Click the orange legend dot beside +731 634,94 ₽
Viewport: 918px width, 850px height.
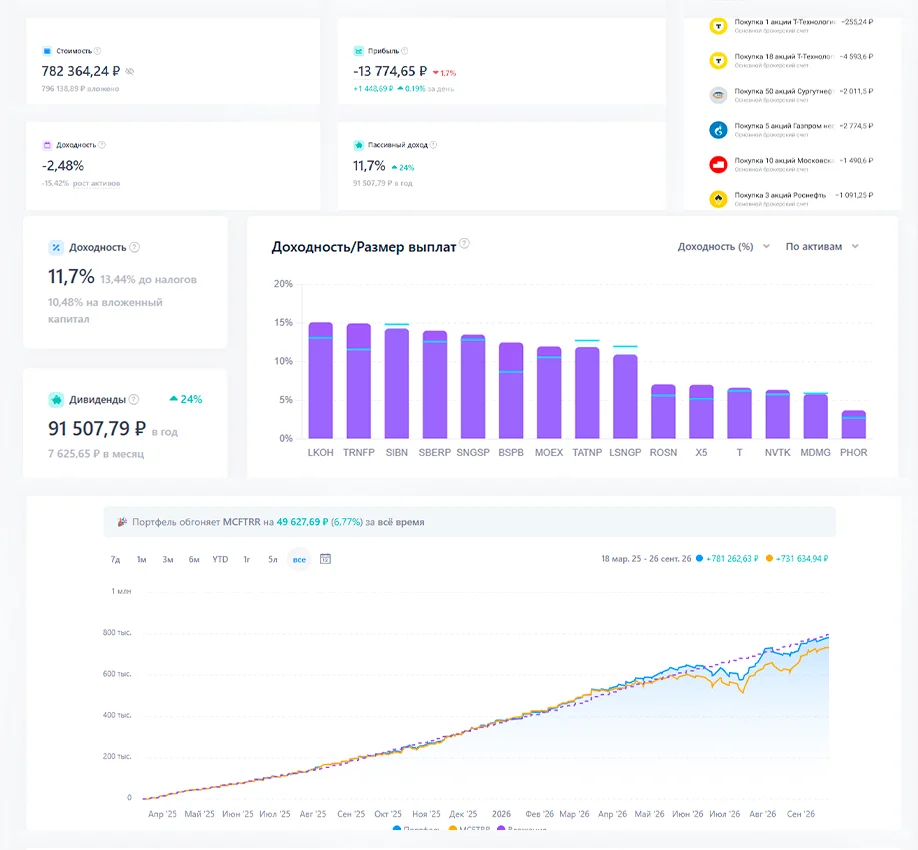click(769, 558)
